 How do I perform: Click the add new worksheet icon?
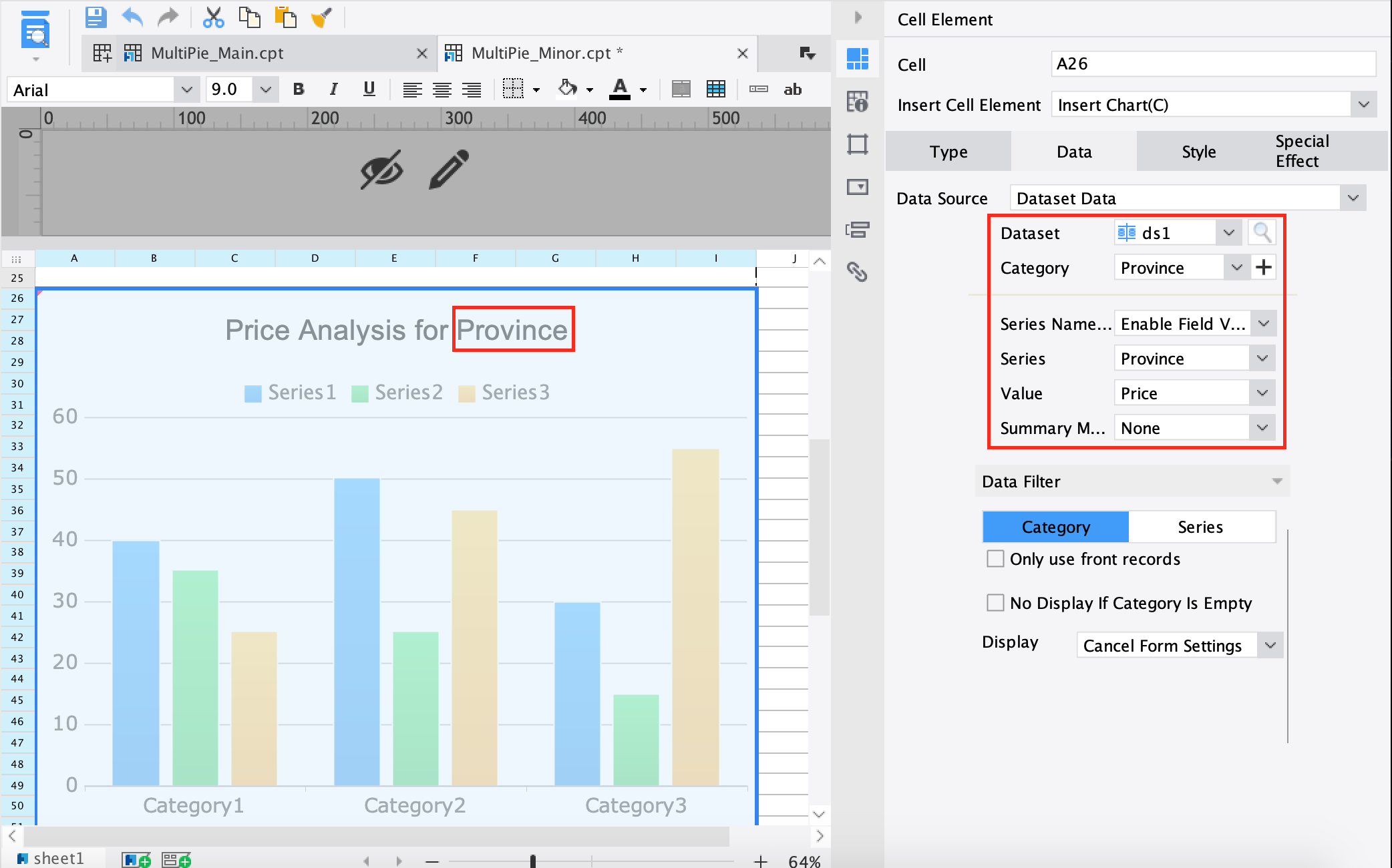tap(136, 859)
